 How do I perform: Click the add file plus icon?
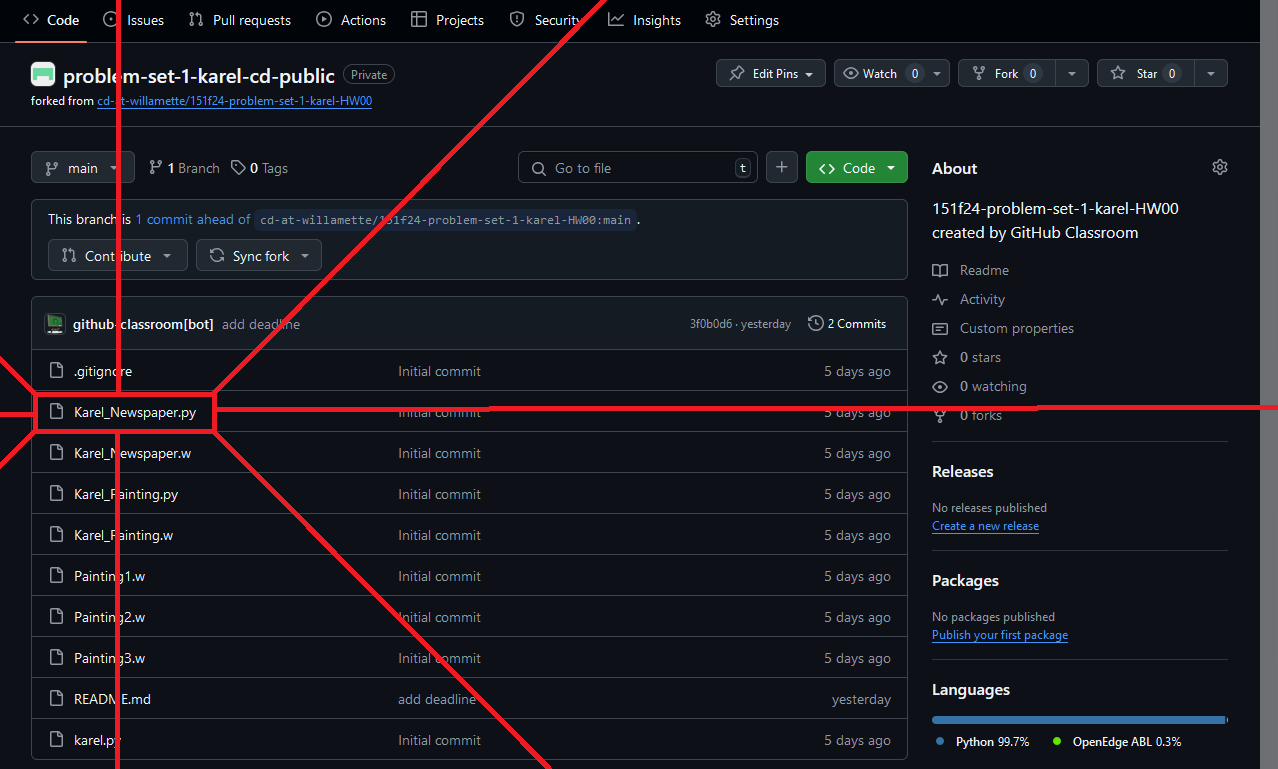point(782,168)
